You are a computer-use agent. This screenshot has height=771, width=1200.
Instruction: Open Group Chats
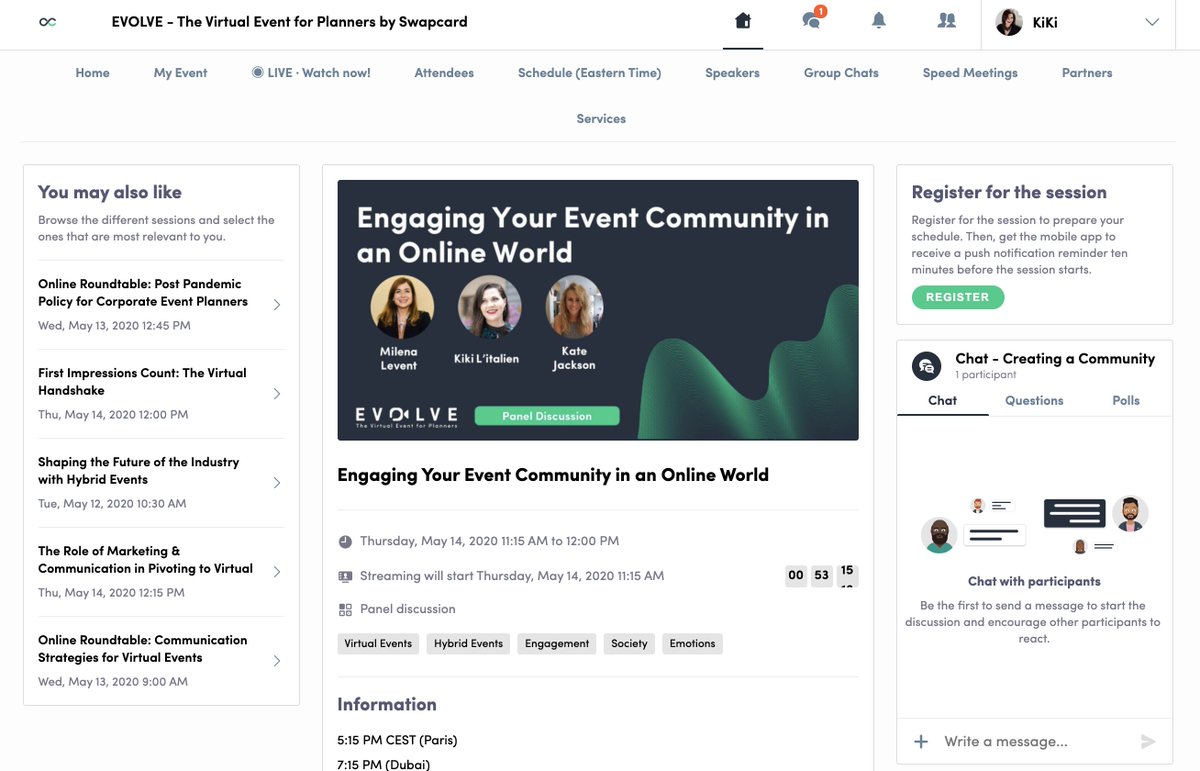point(841,73)
